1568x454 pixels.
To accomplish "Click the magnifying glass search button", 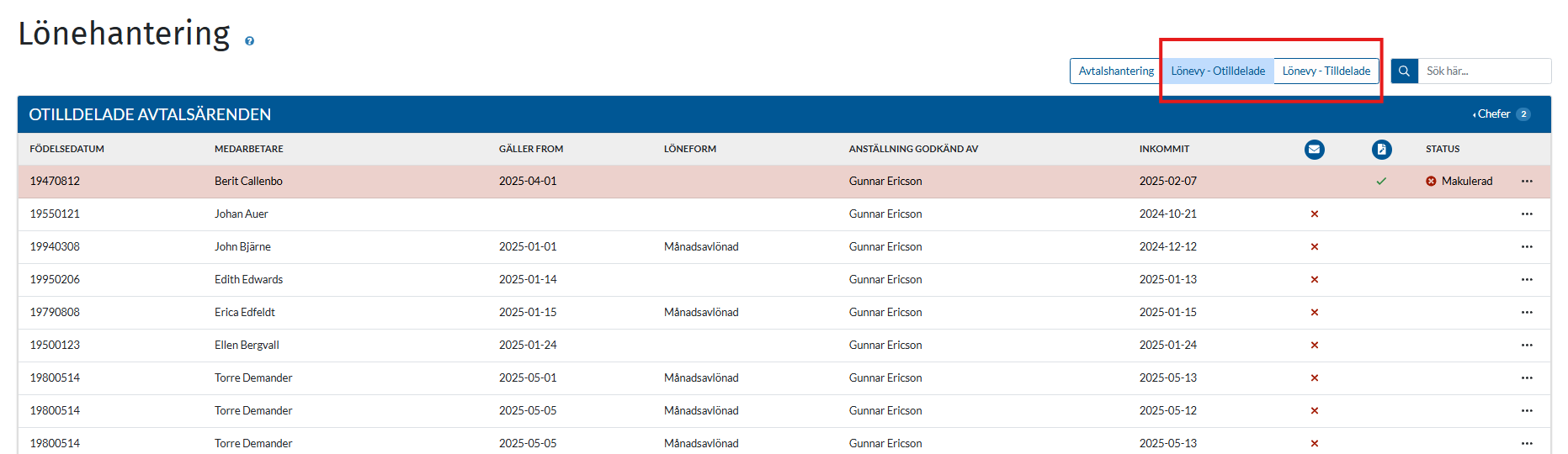I will [x=1404, y=71].
